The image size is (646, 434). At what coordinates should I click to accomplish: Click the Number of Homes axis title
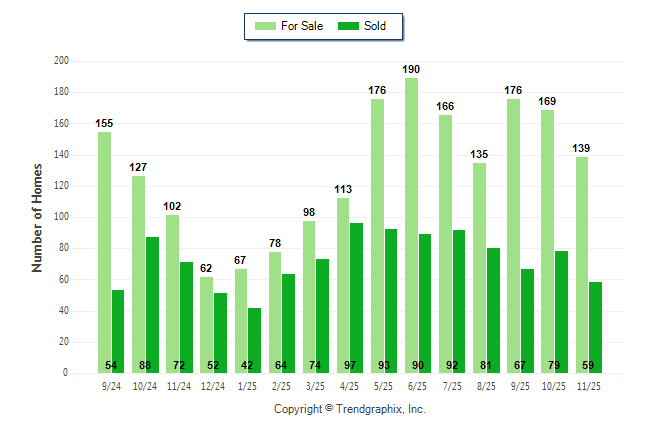click(37, 216)
